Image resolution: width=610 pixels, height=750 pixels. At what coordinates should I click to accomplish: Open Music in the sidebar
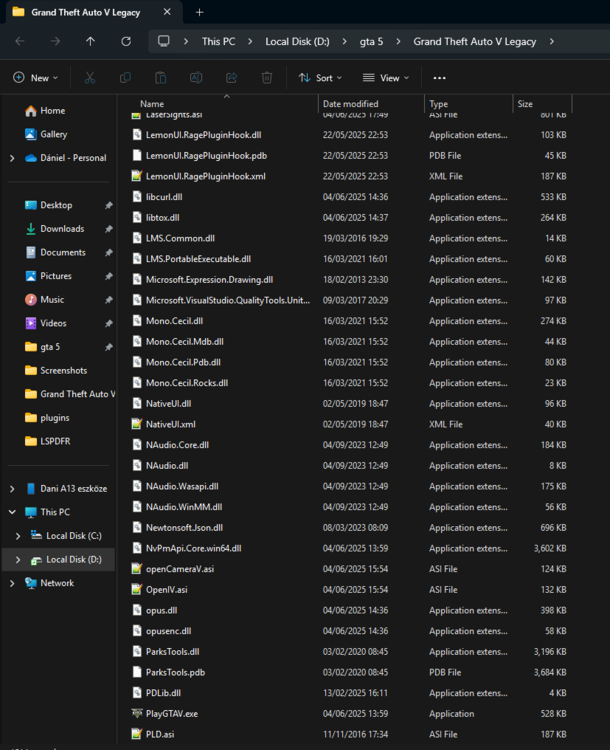click(44, 299)
